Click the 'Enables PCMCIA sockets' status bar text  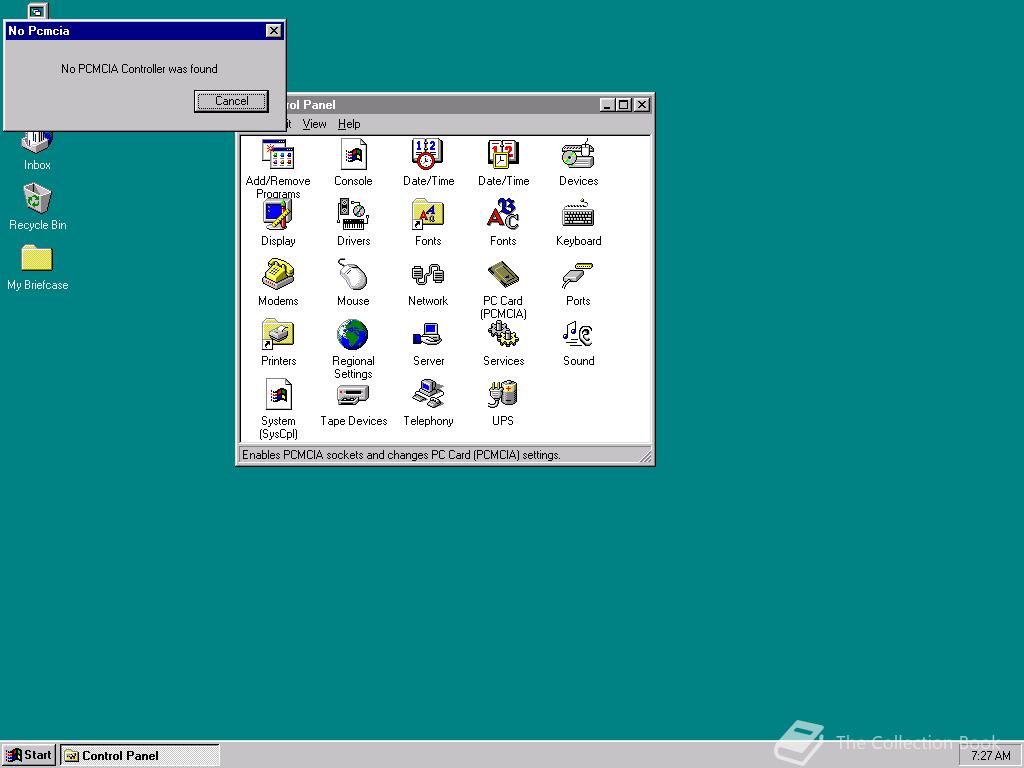coord(401,455)
